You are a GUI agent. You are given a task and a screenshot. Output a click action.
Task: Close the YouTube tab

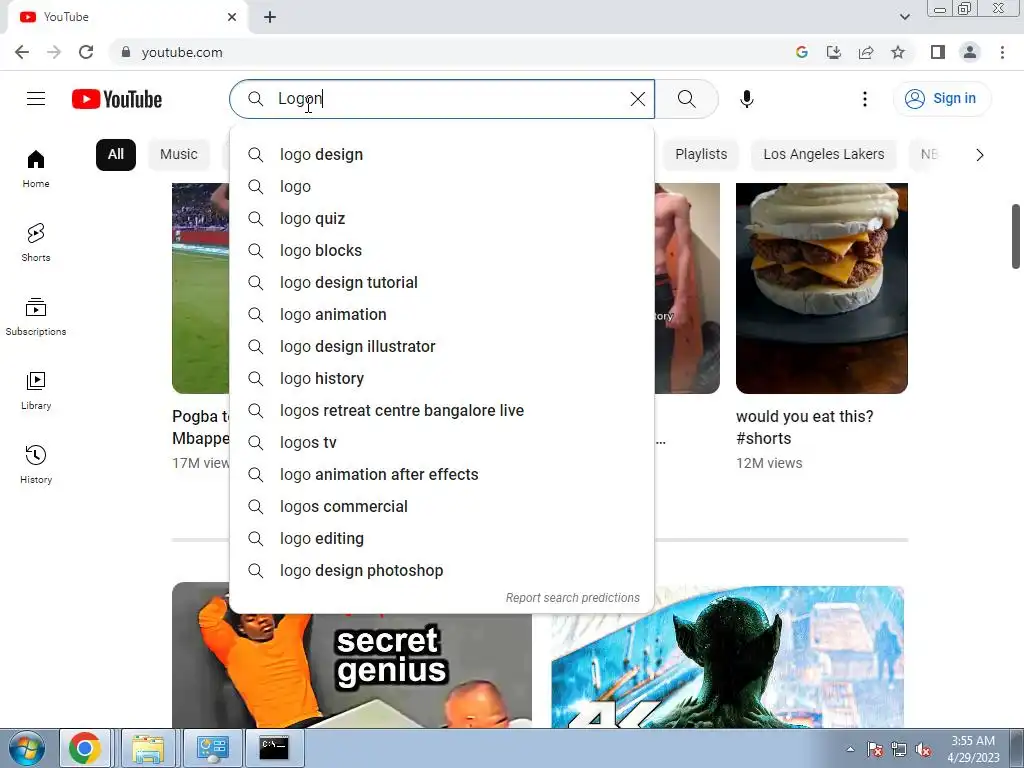(232, 17)
